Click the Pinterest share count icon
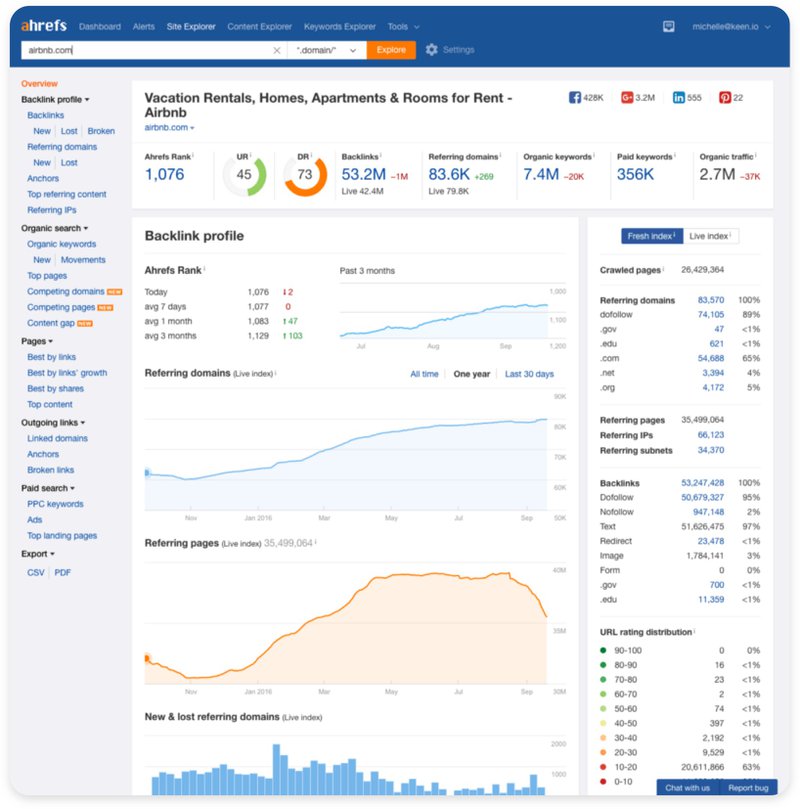This screenshot has height=809, width=800. coord(725,98)
